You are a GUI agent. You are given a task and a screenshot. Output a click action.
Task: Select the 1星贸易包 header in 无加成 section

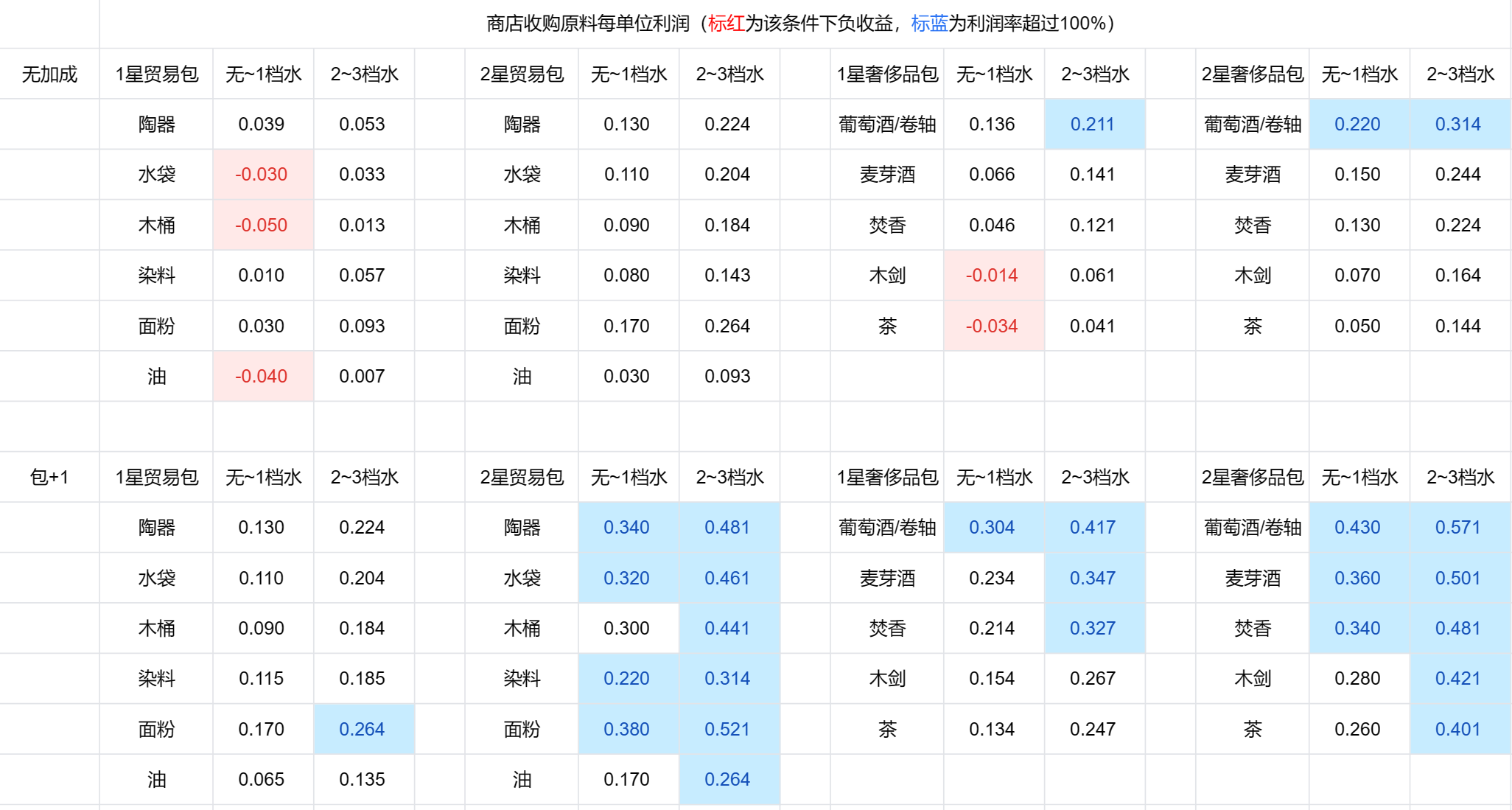click(156, 74)
